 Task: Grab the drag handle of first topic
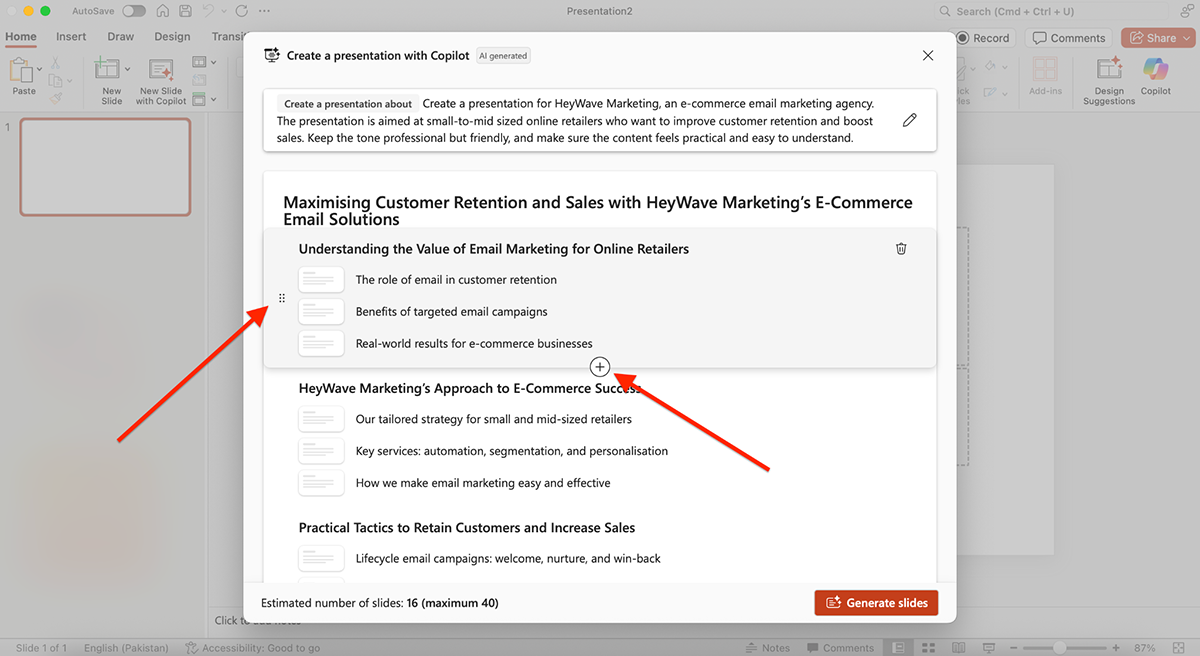[281, 298]
